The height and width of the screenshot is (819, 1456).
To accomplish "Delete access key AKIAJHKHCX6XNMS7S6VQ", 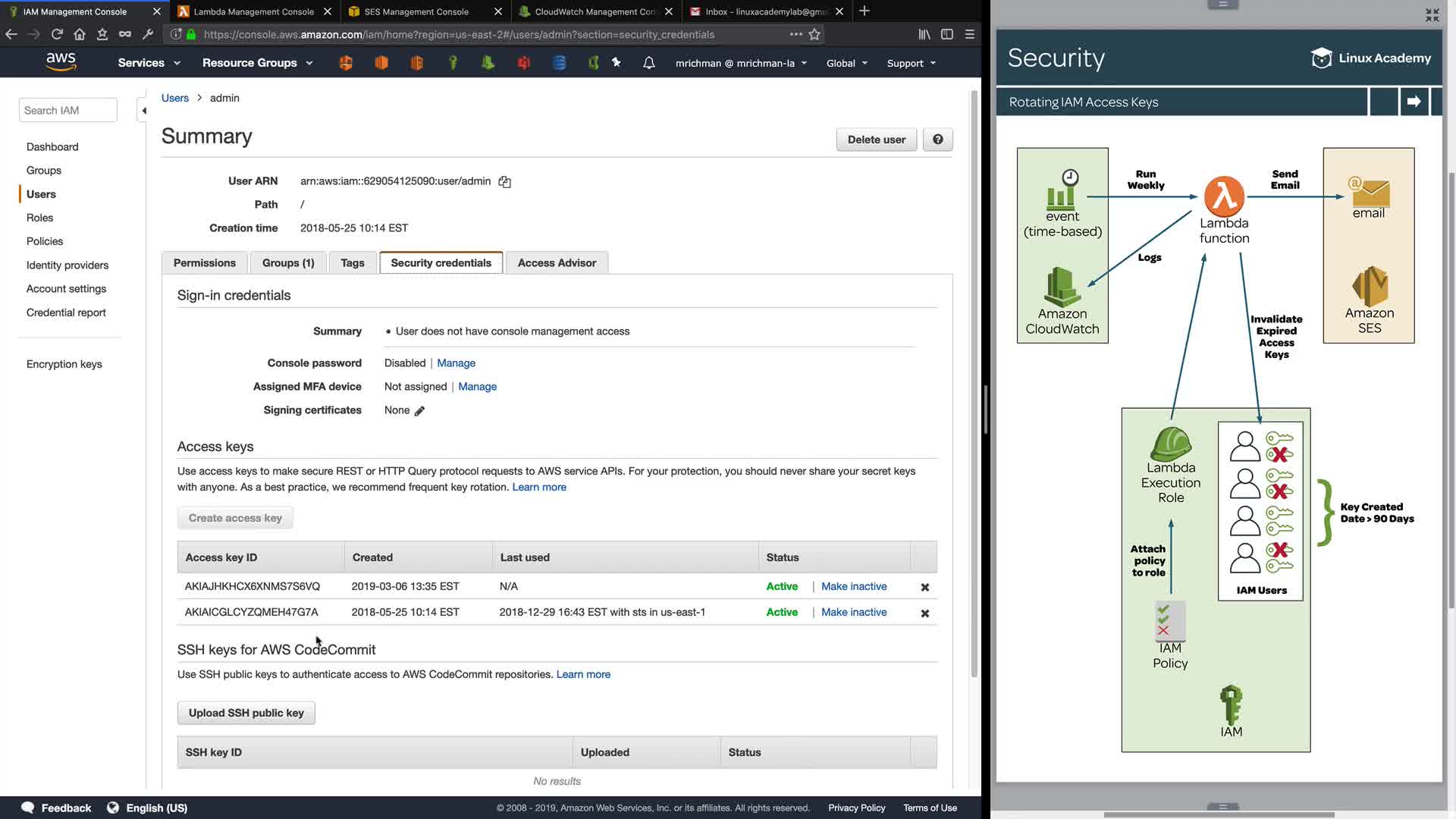I will tap(924, 587).
